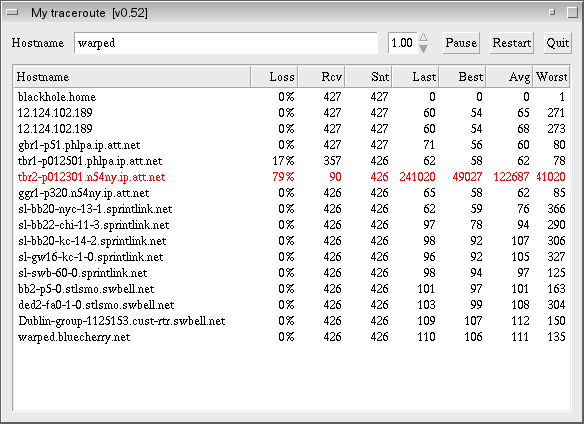Decrease interval with the down arrow
Image resolution: width=584 pixels, height=424 pixels.
click(x=424, y=48)
